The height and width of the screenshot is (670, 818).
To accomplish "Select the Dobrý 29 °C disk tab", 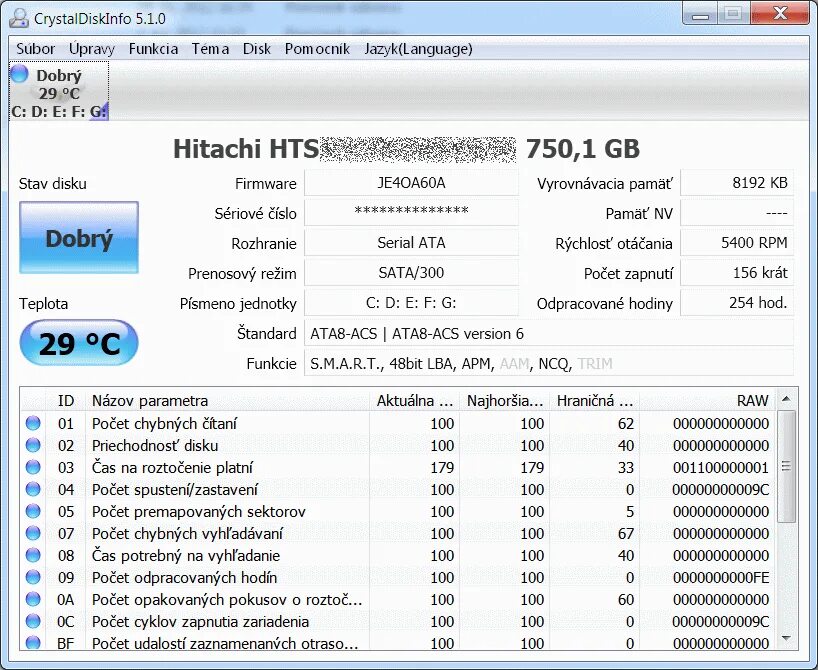I will click(59, 91).
